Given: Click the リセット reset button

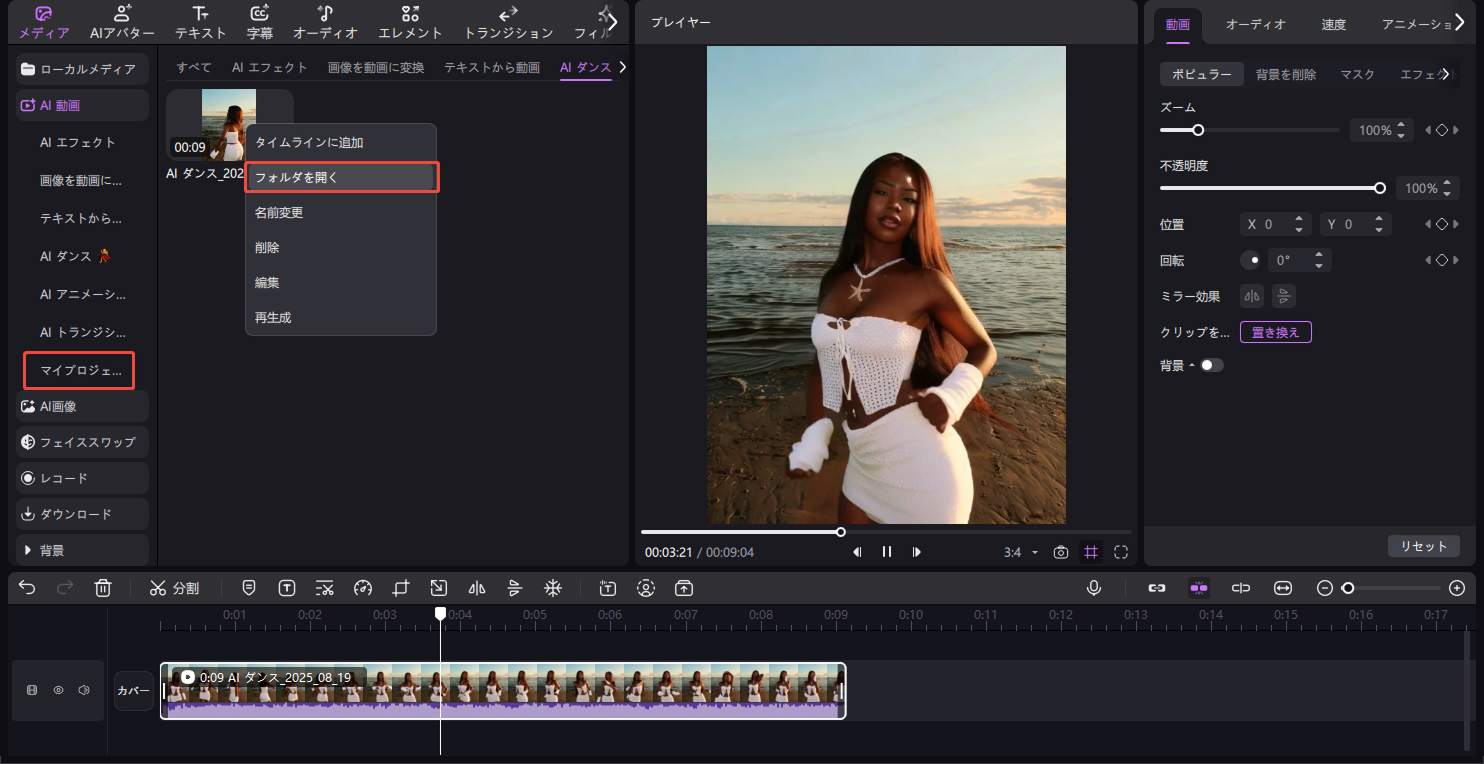Looking at the screenshot, I should click(1424, 546).
